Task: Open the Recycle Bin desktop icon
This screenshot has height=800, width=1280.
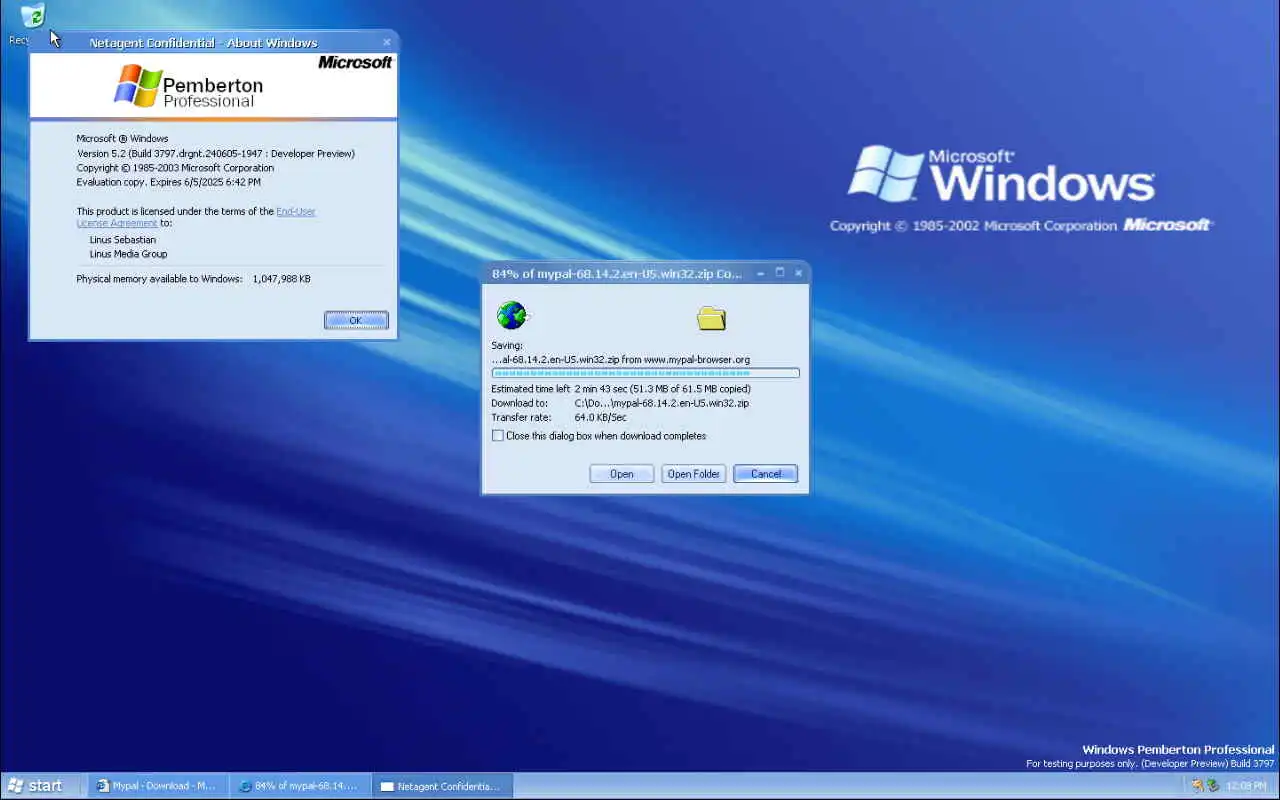Action: tap(33, 15)
